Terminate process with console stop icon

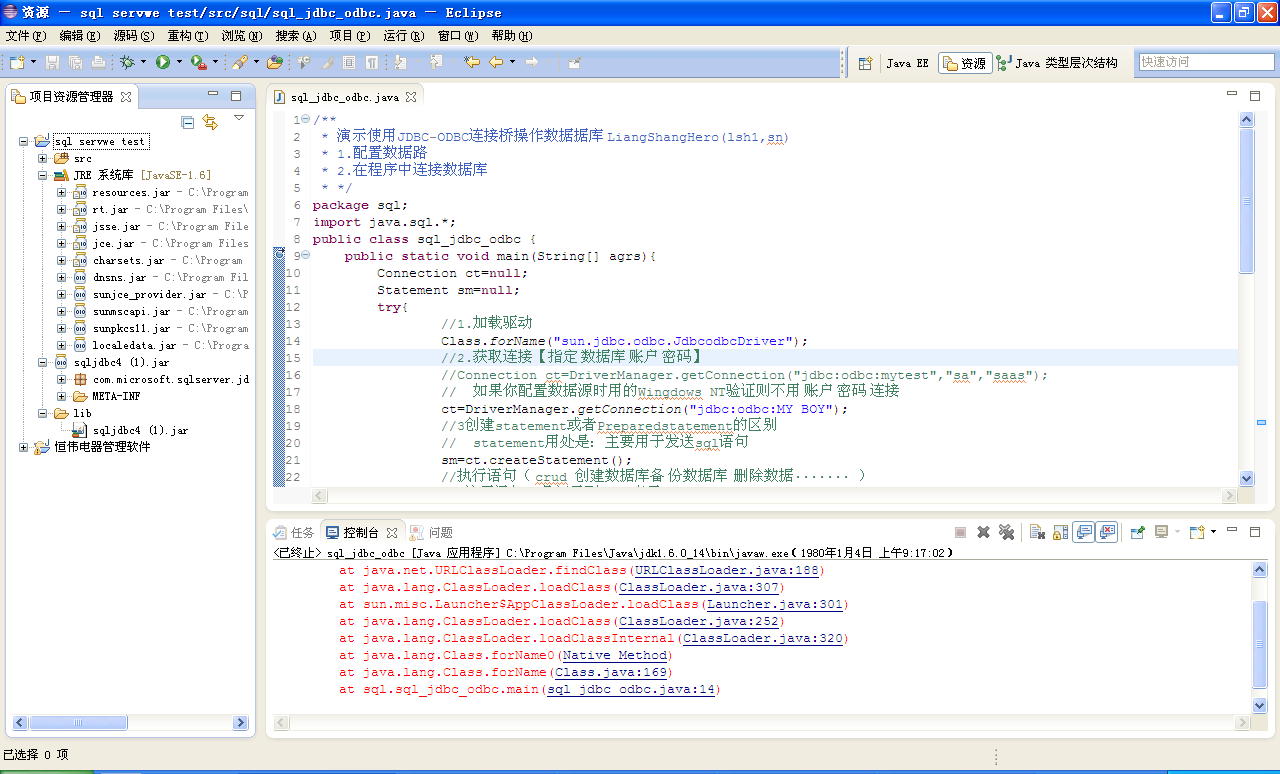coord(960,532)
